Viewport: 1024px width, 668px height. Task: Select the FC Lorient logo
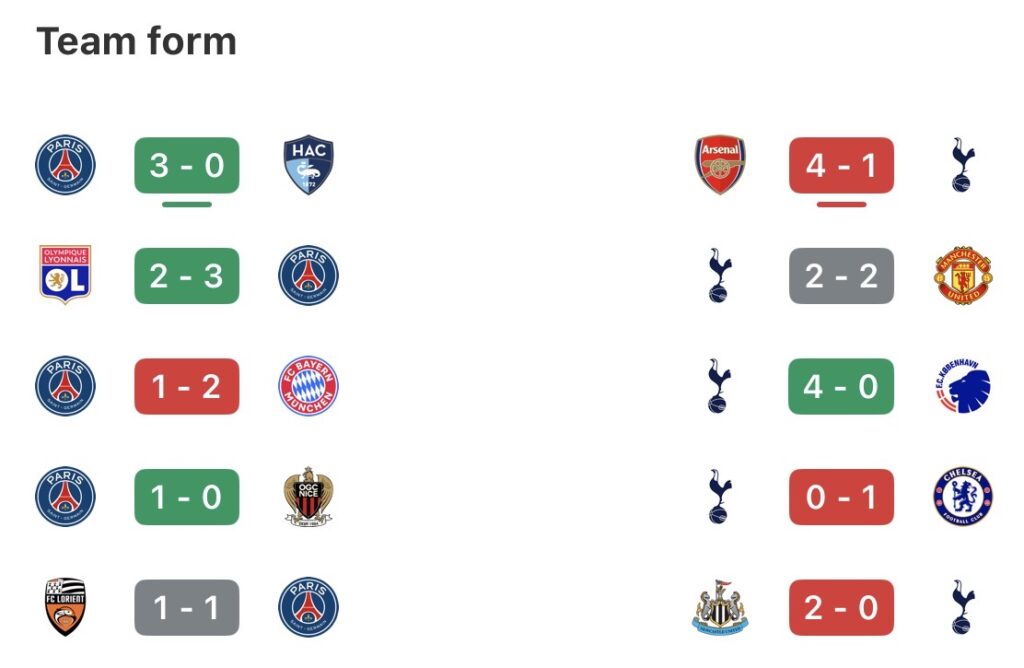coord(65,607)
